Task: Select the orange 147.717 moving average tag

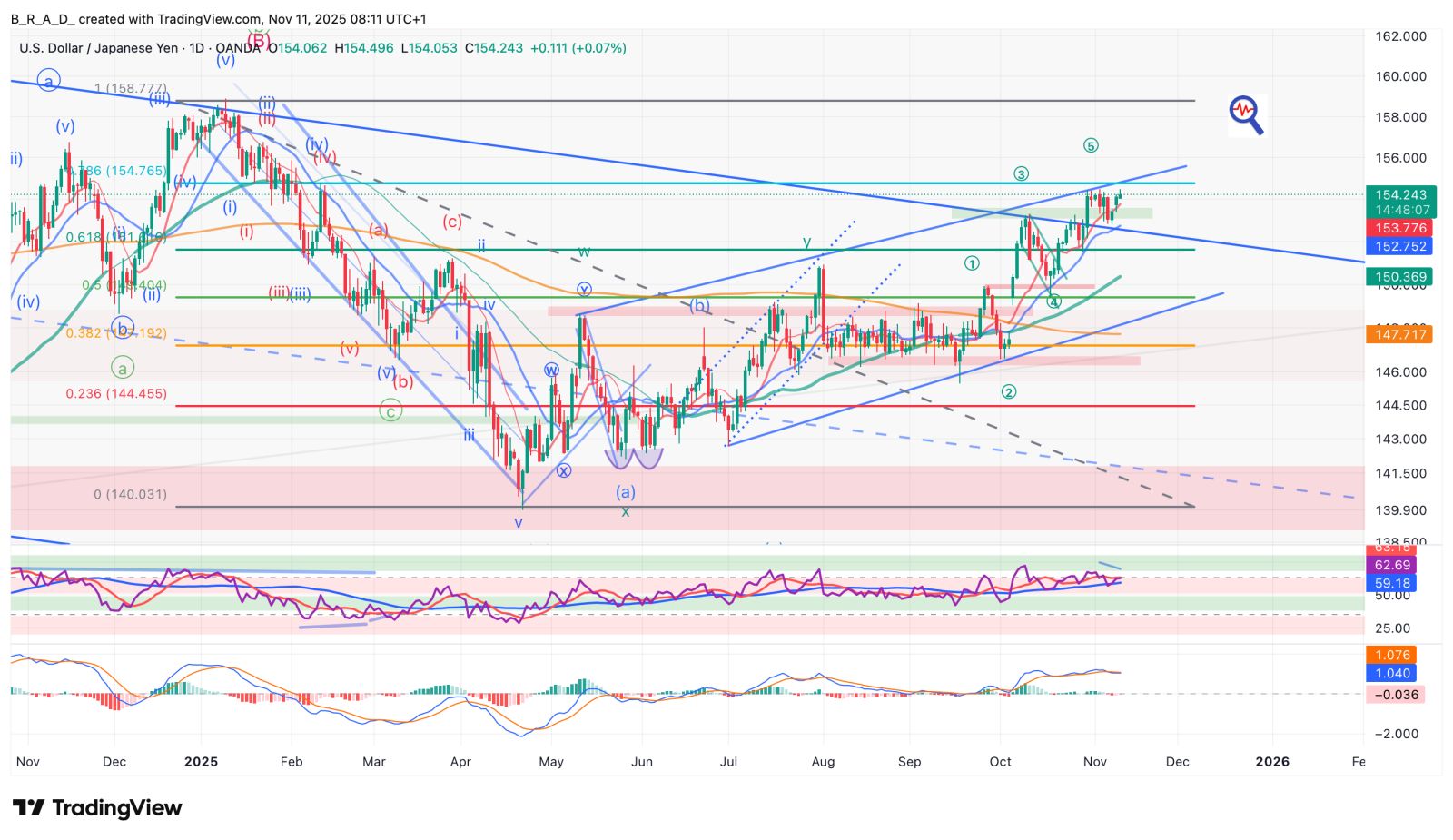Action: [1399, 334]
